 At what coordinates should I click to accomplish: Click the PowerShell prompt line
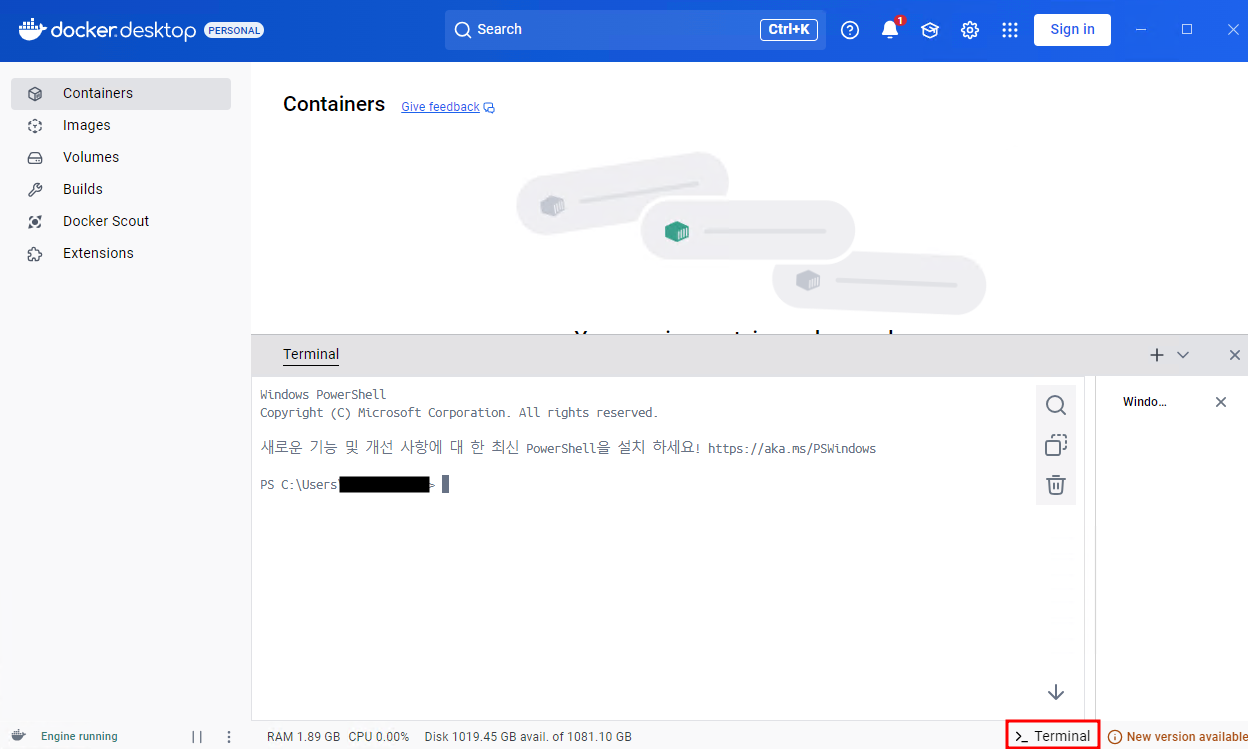(354, 485)
